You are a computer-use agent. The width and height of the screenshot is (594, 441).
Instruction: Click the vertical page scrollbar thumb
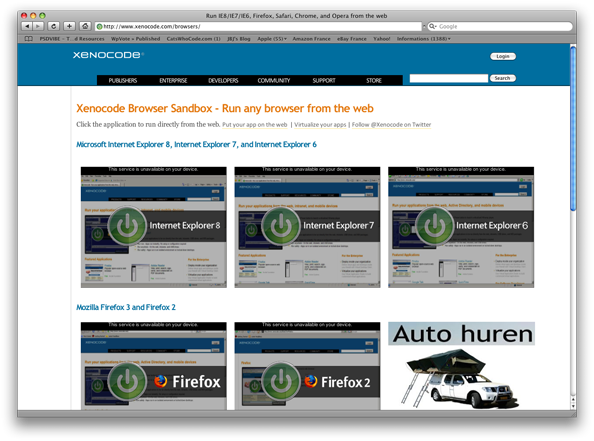[573, 128]
